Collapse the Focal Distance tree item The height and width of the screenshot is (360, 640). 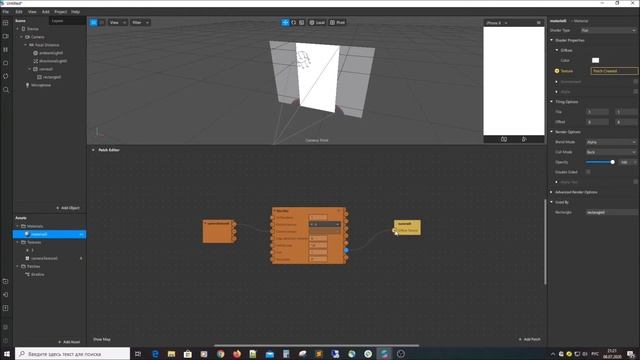tap(26, 45)
